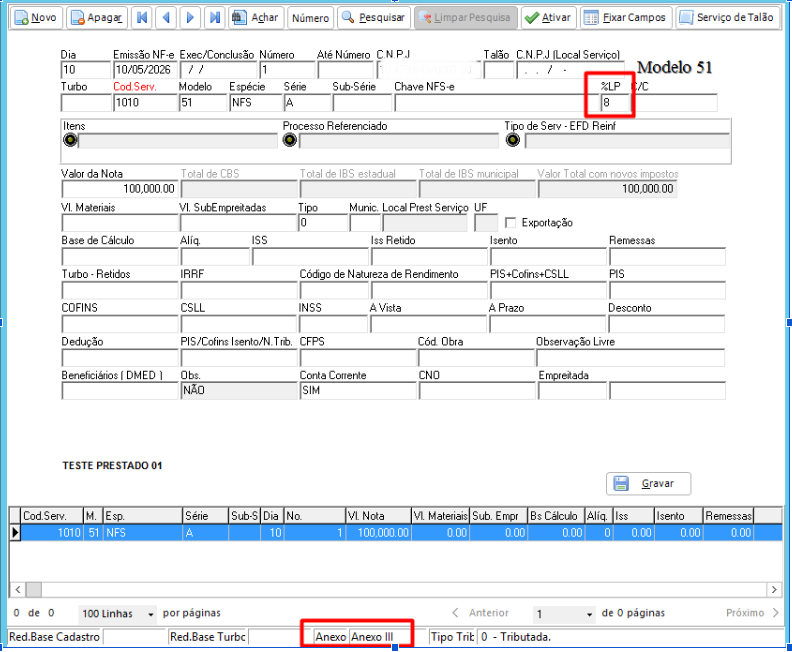Image resolution: width=792 pixels, height=652 pixels.
Task: Click the Série field
Action: tap(308, 103)
